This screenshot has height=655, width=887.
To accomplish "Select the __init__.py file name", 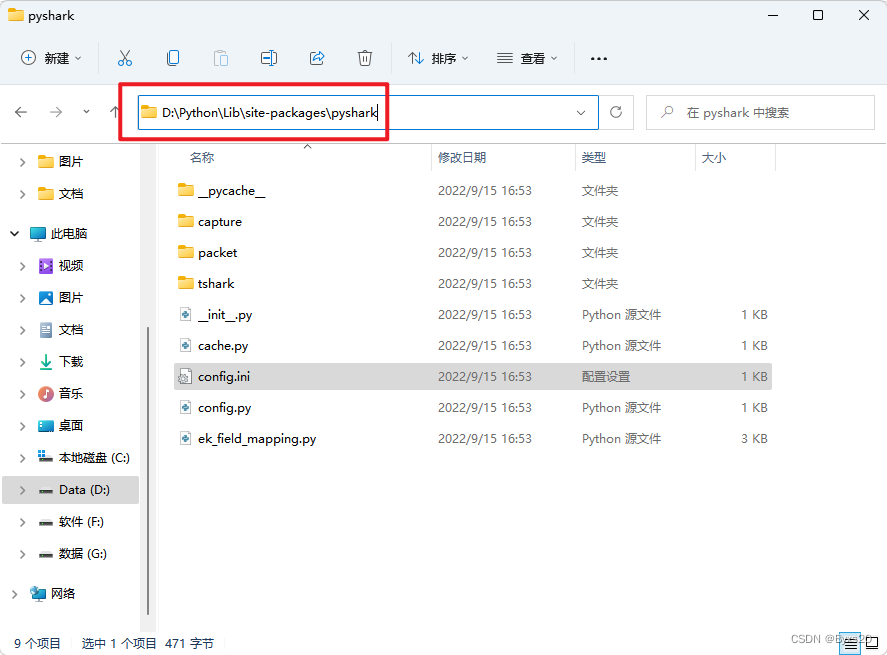I will coord(225,315).
